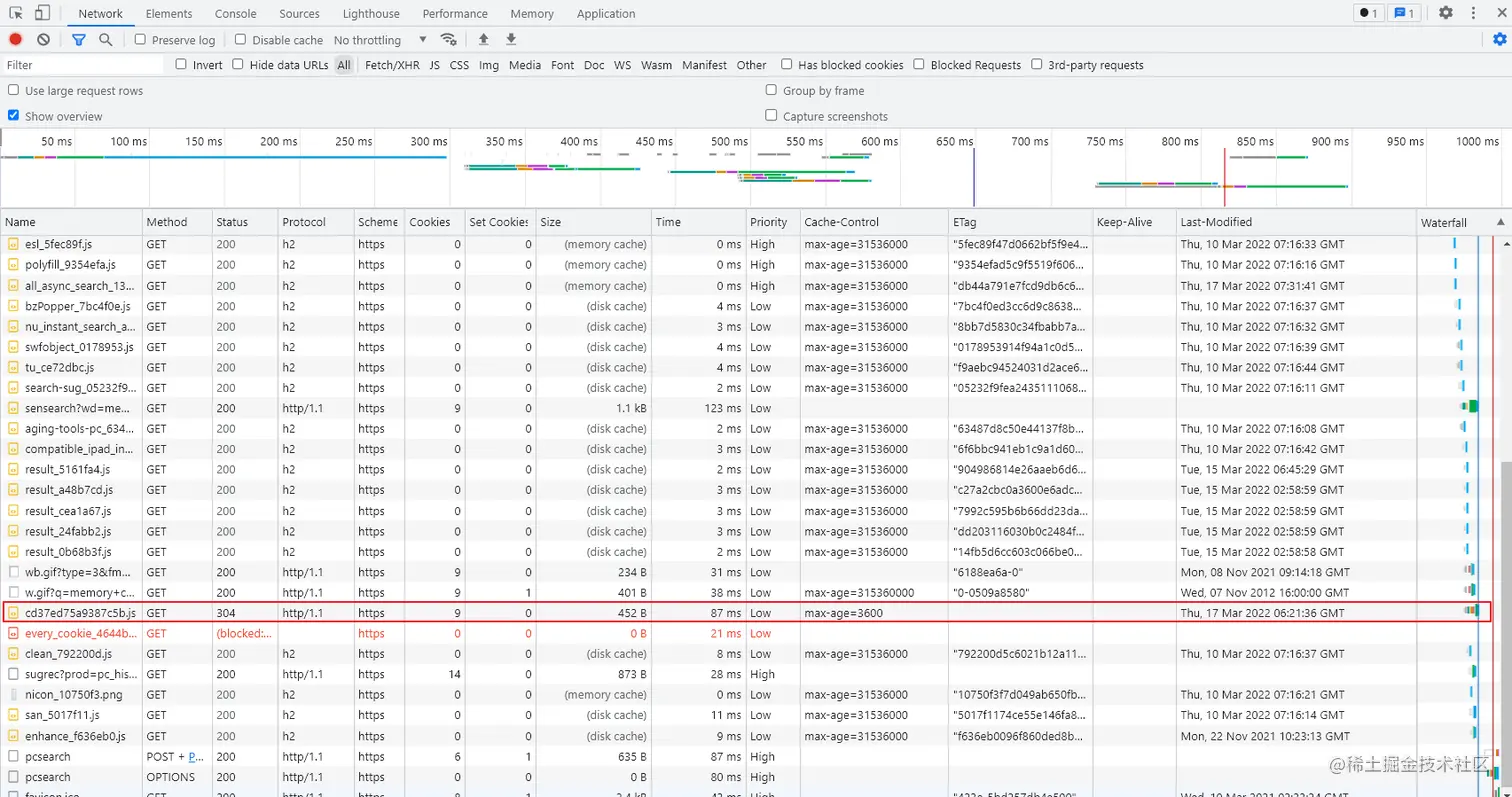Screen dimensions: 1512x797
Task: Click the Name column header
Action: (x=71, y=222)
